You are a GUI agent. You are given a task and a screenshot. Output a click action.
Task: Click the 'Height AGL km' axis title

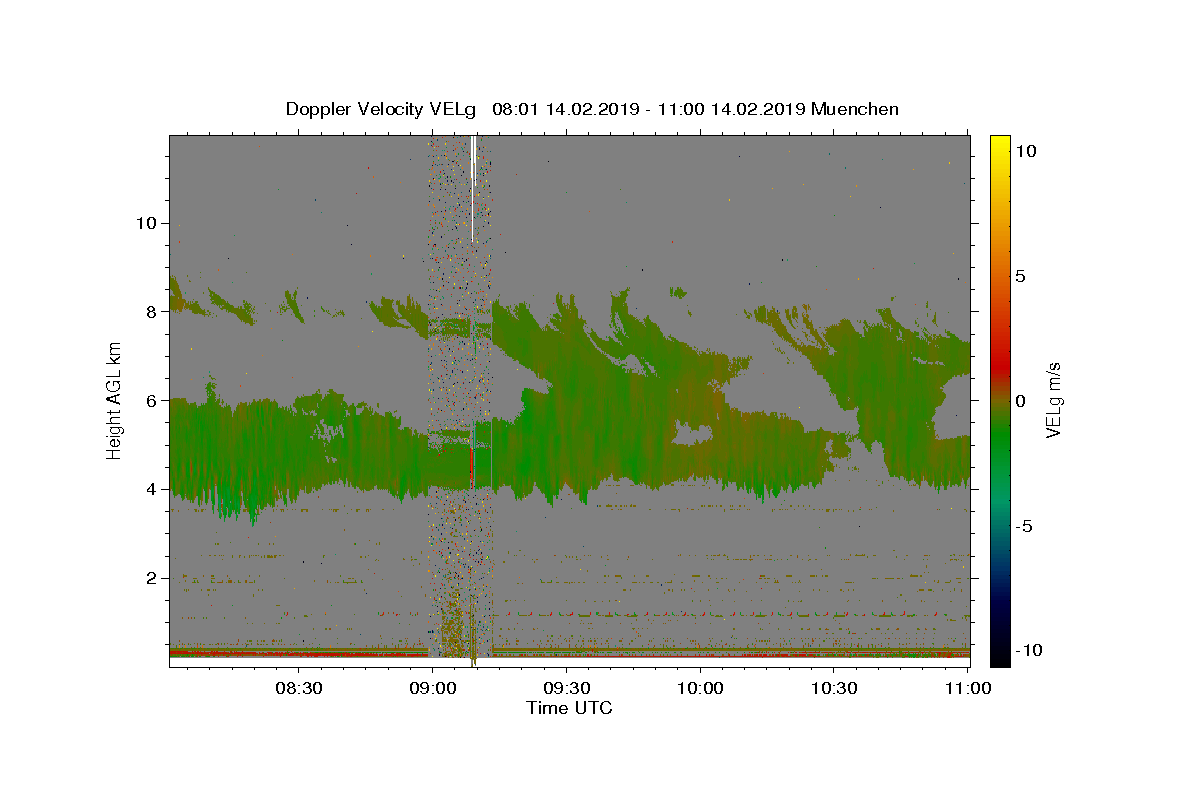pyautogui.click(x=114, y=399)
